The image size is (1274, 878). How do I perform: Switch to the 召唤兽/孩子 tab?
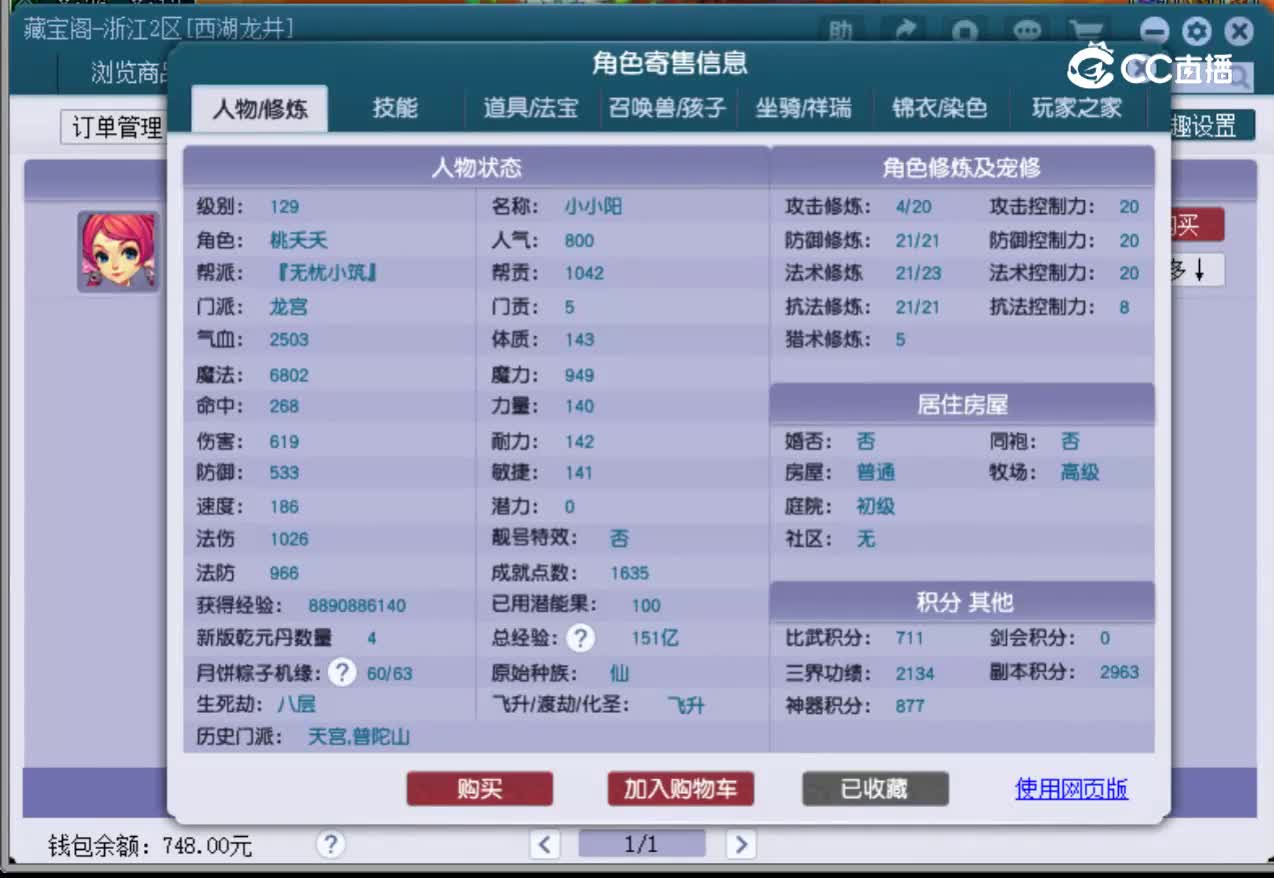(x=665, y=108)
